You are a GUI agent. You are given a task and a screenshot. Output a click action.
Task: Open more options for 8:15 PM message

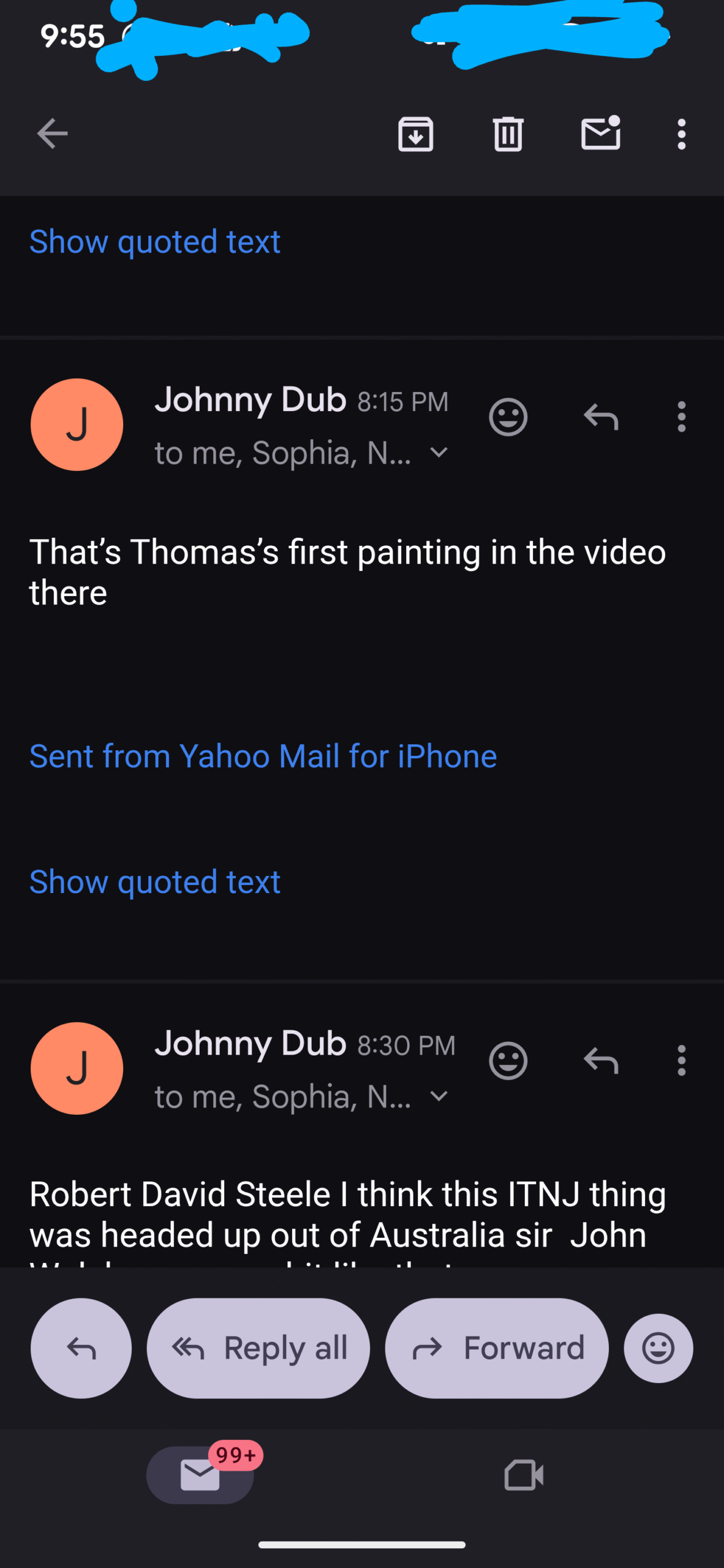point(681,418)
